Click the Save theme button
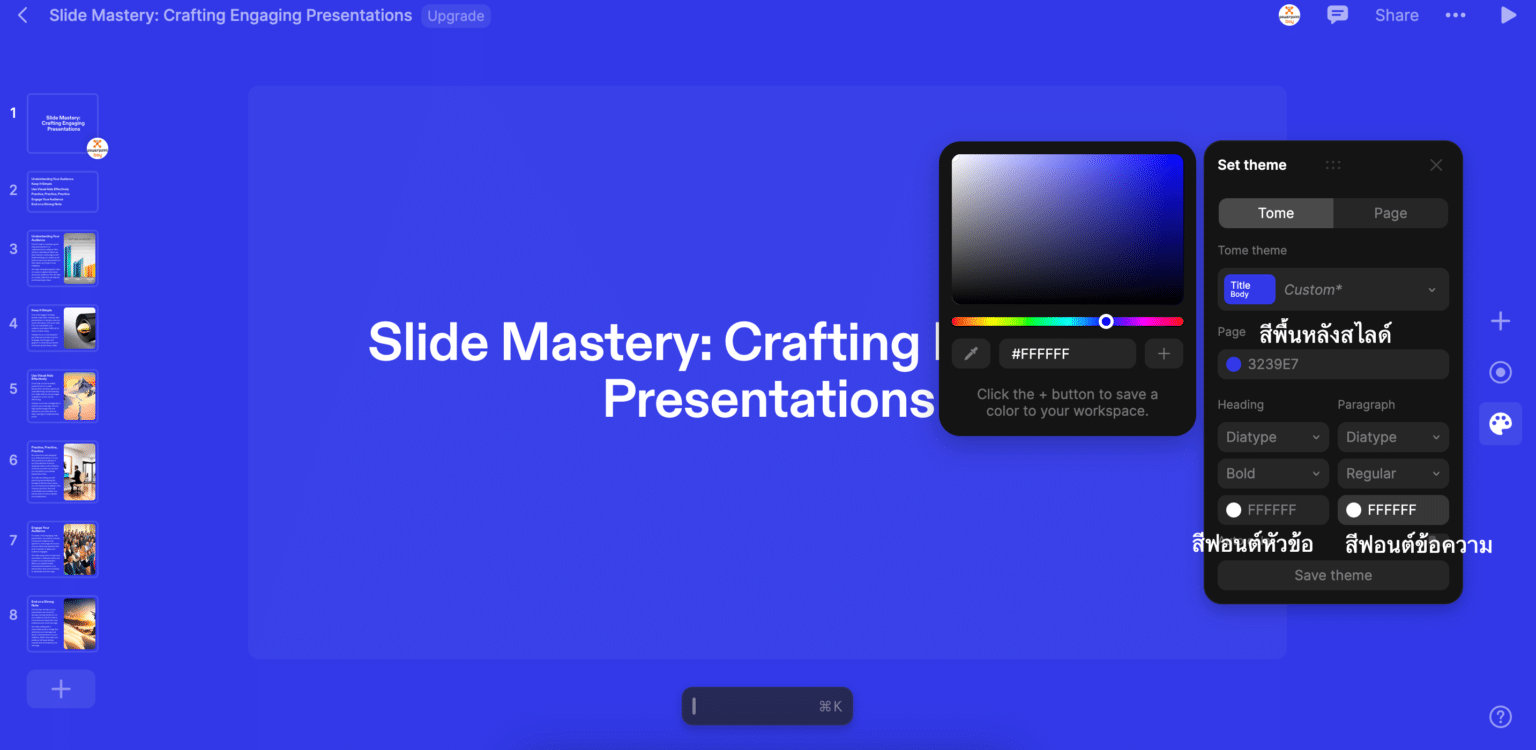 tap(1332, 575)
